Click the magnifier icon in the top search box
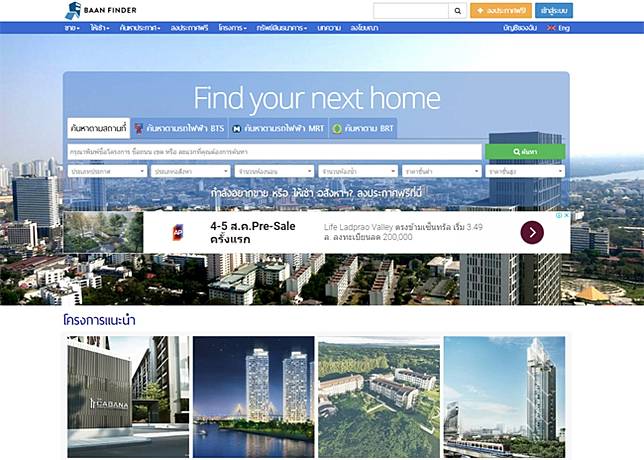The width and height of the screenshot is (644, 460). 458,11
